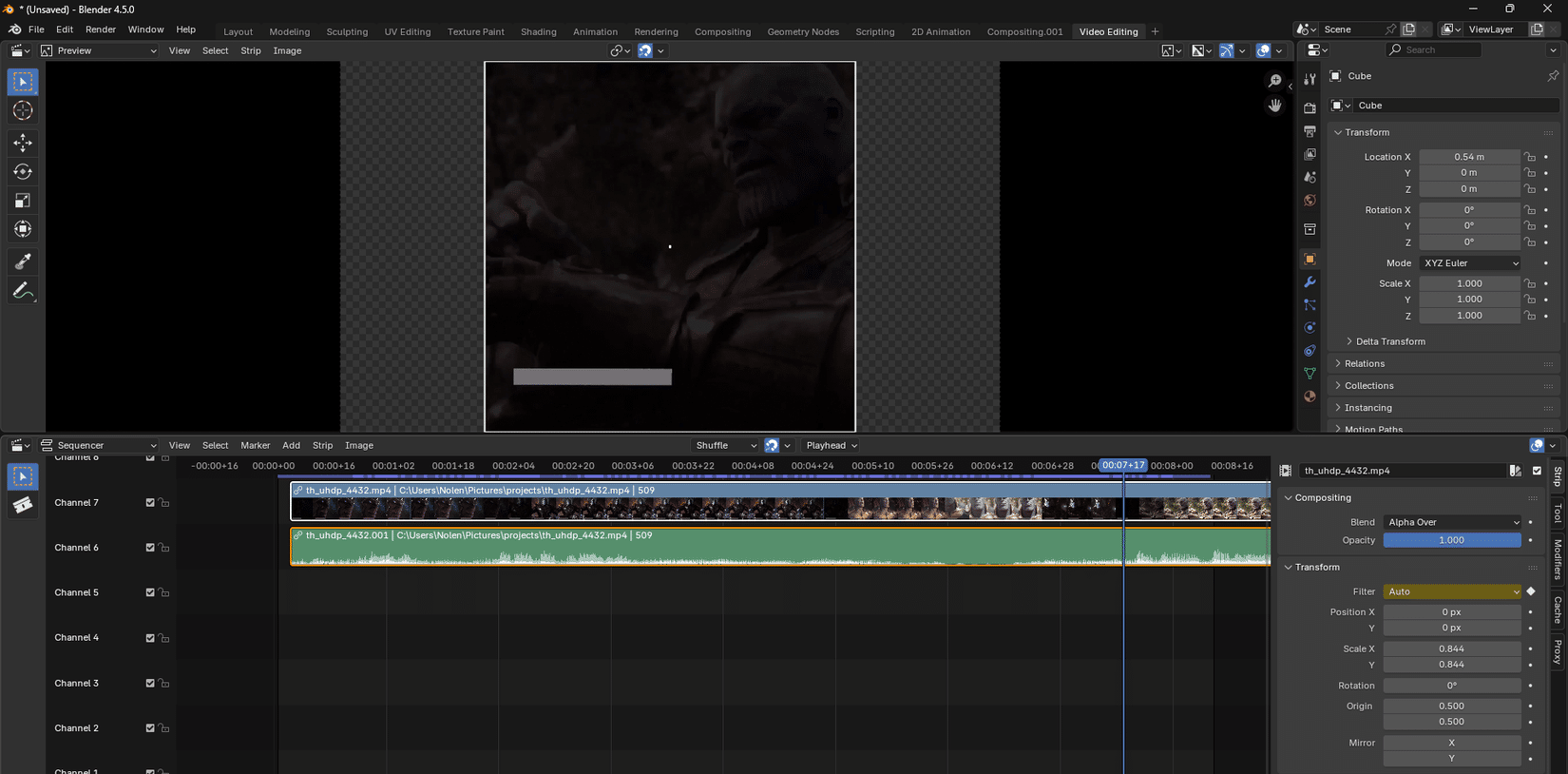Open the Tool properties tab icon
The height and width of the screenshot is (774, 1568).
coord(1310,79)
